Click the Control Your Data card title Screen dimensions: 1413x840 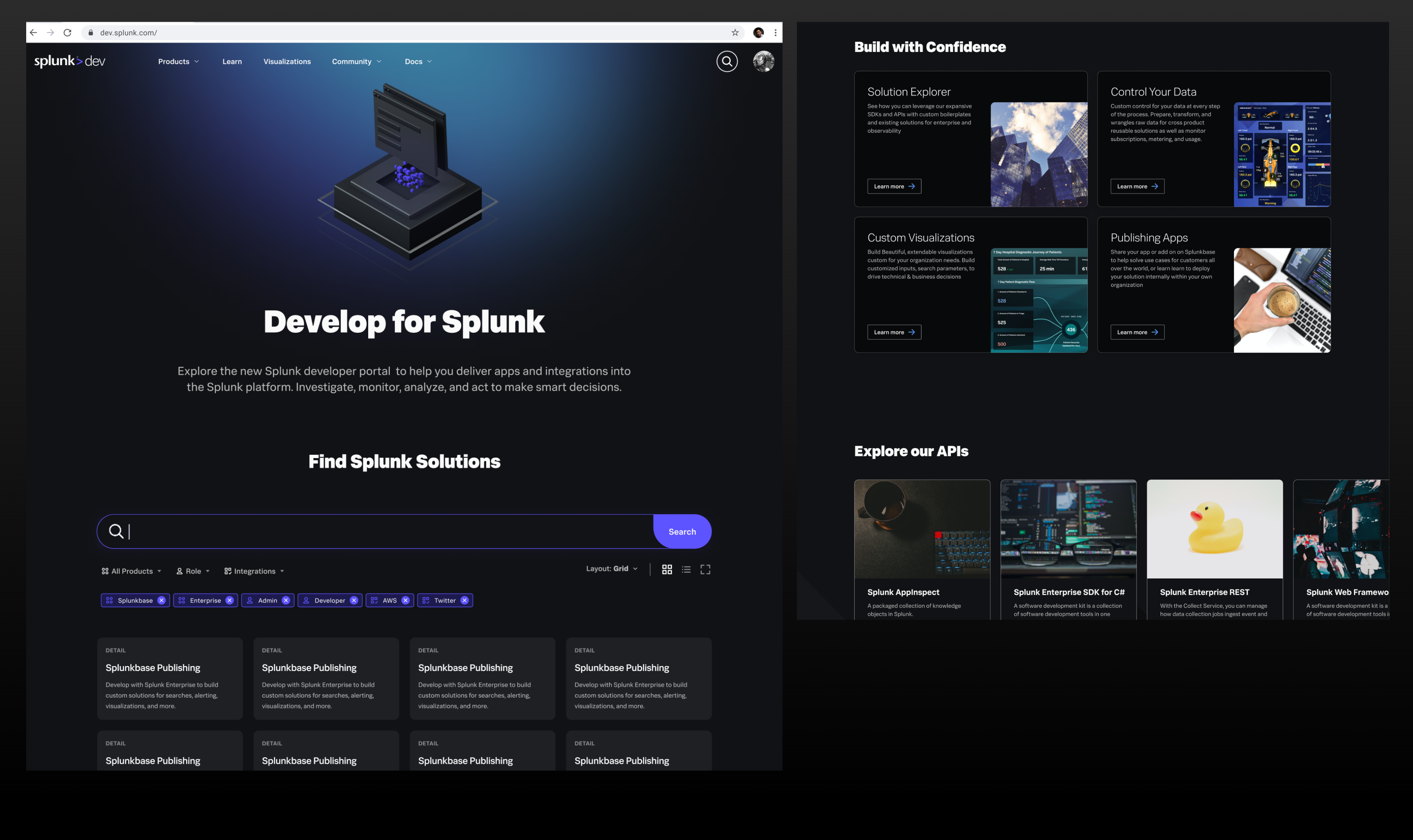pyautogui.click(x=1153, y=92)
